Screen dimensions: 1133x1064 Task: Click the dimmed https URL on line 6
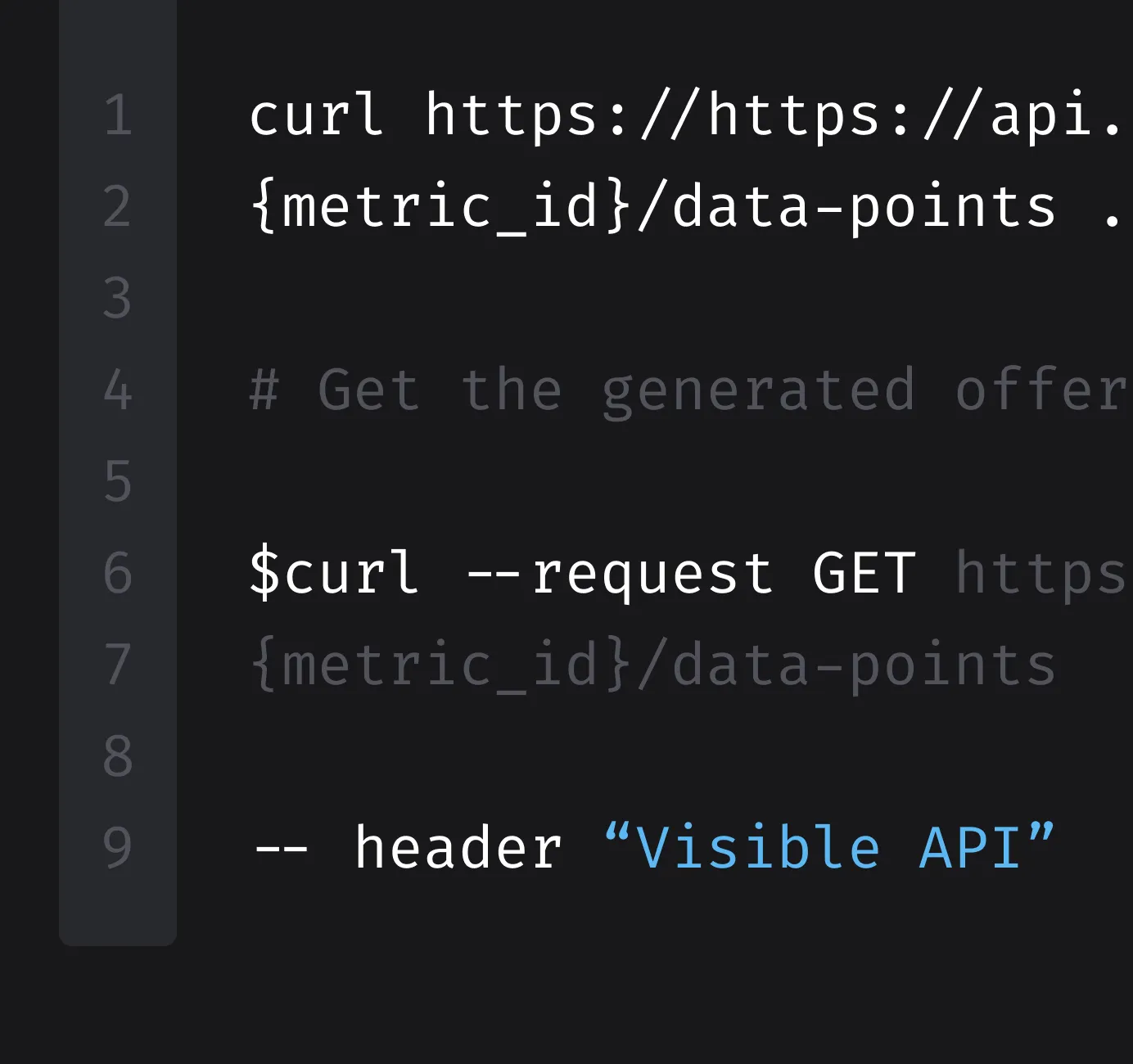1041,573
